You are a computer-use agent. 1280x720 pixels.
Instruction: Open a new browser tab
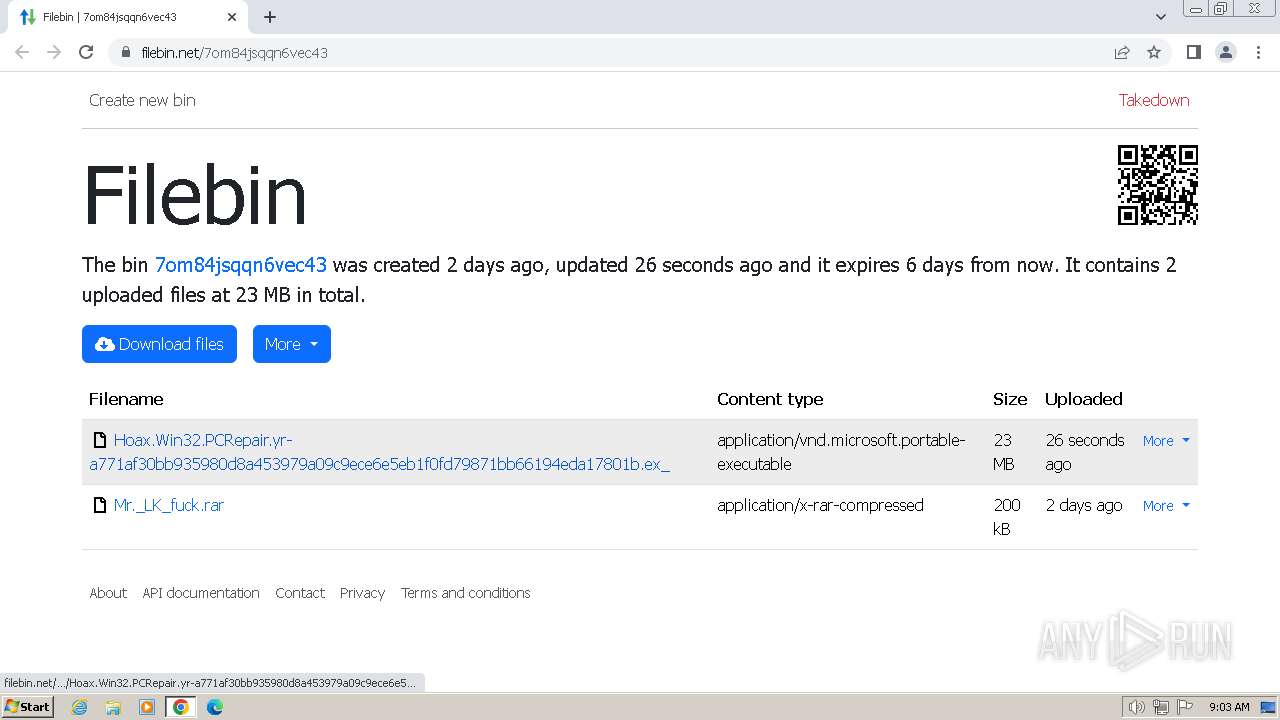[270, 17]
